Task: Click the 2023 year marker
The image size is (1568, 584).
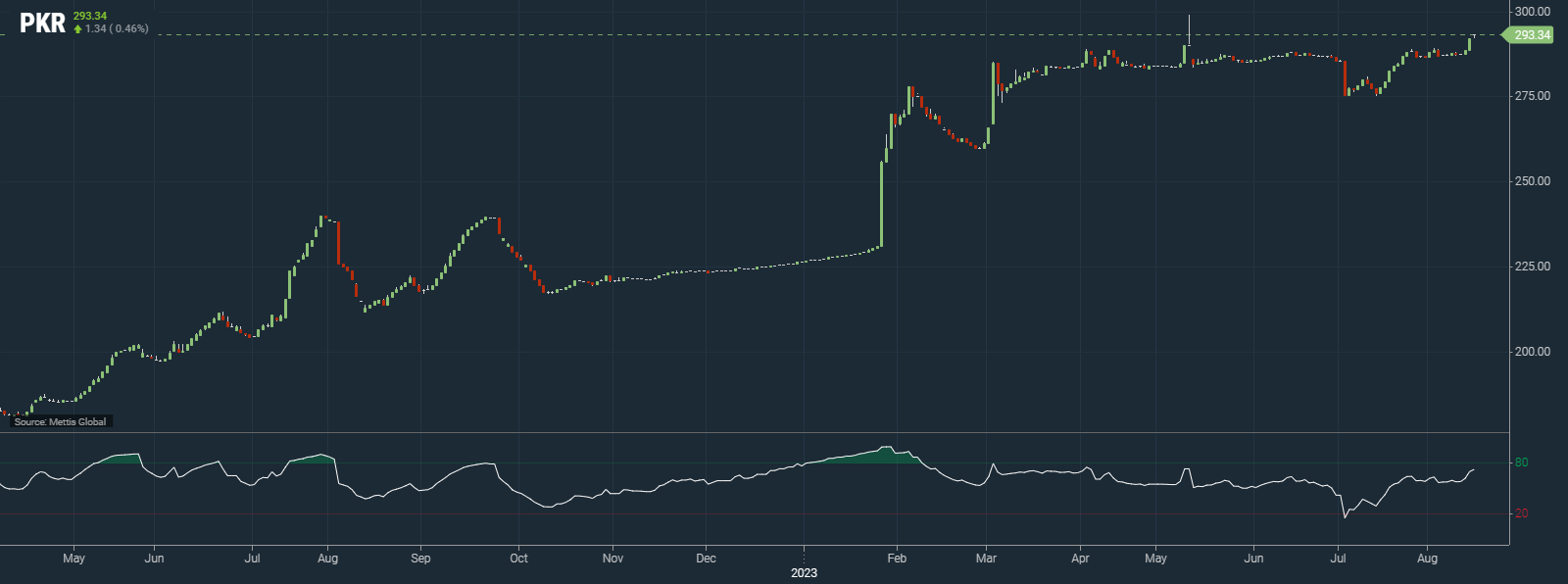Action: coord(804,573)
